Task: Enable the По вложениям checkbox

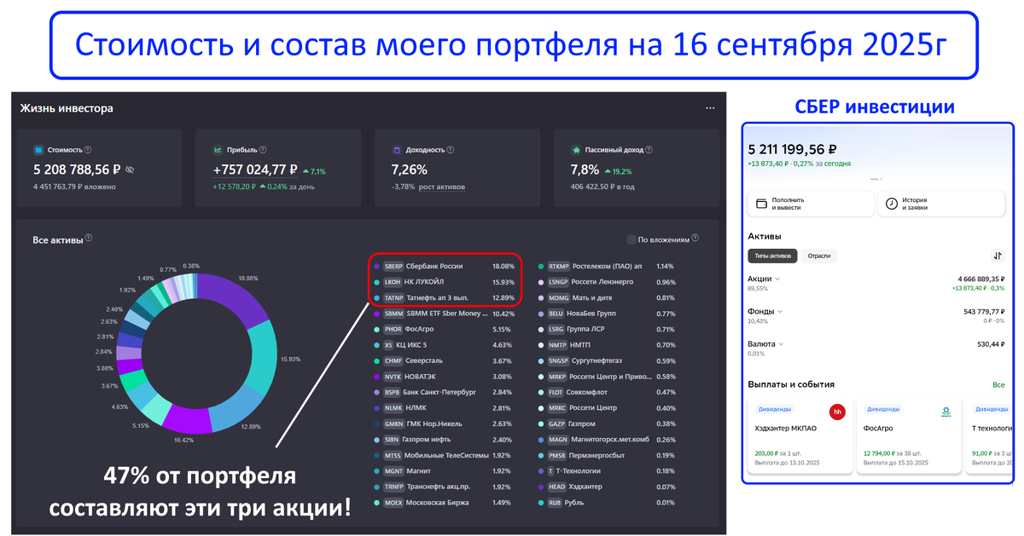Action: click(x=631, y=239)
